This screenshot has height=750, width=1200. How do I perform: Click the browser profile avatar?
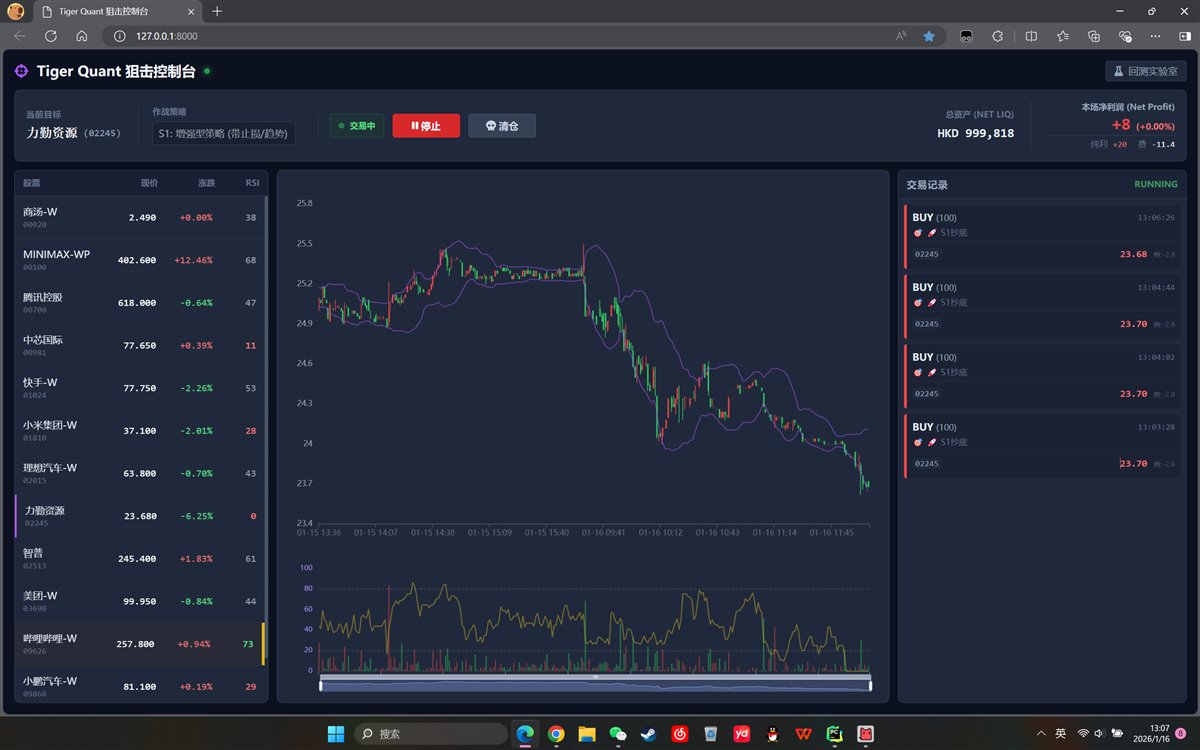pyautogui.click(x=15, y=11)
